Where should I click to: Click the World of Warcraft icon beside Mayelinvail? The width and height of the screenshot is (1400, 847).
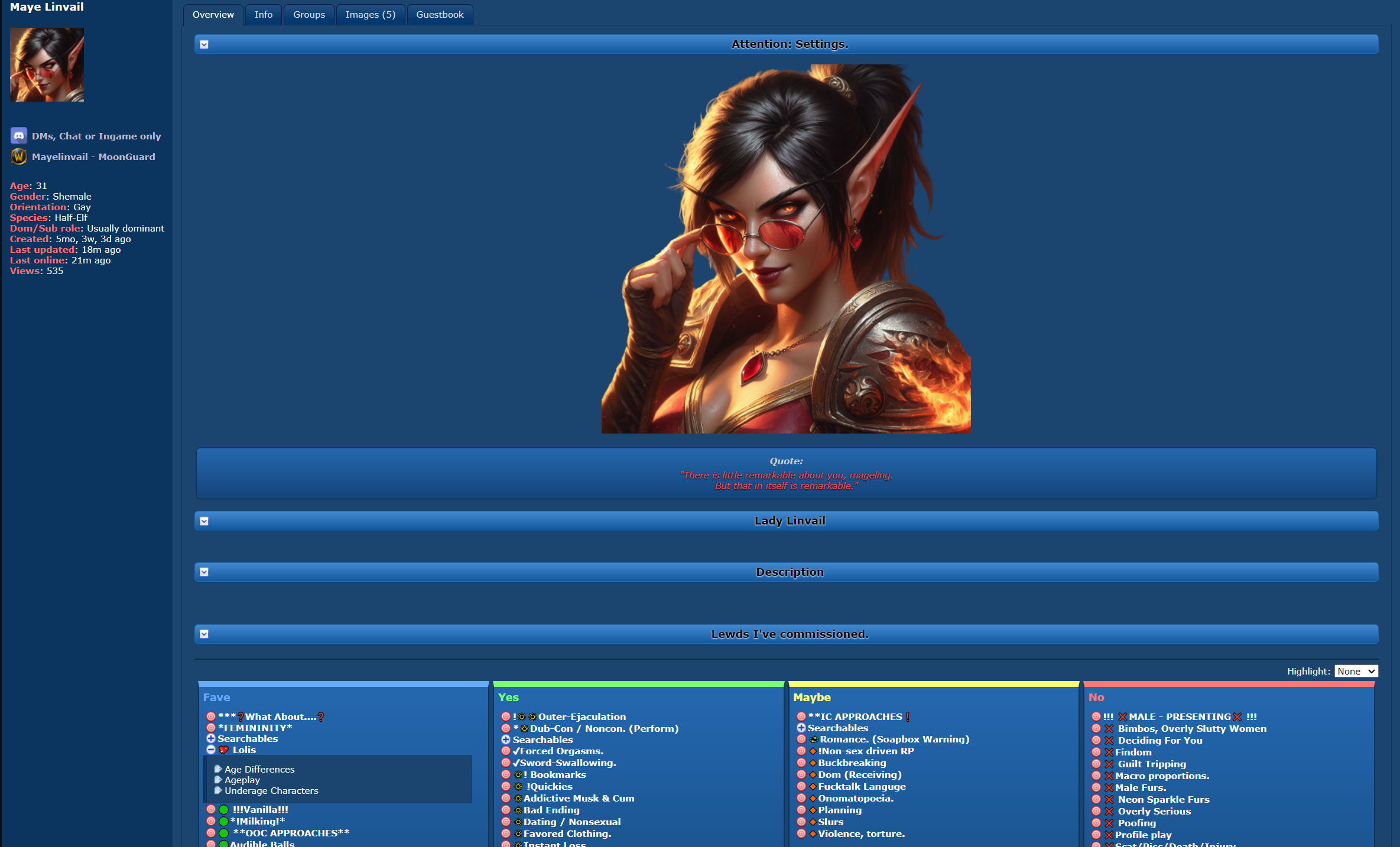tap(19, 157)
